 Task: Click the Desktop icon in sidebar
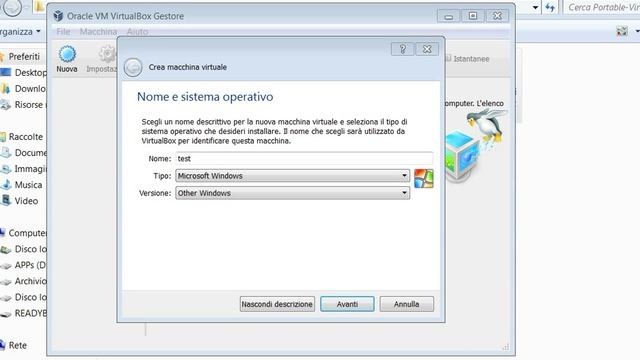point(6,73)
